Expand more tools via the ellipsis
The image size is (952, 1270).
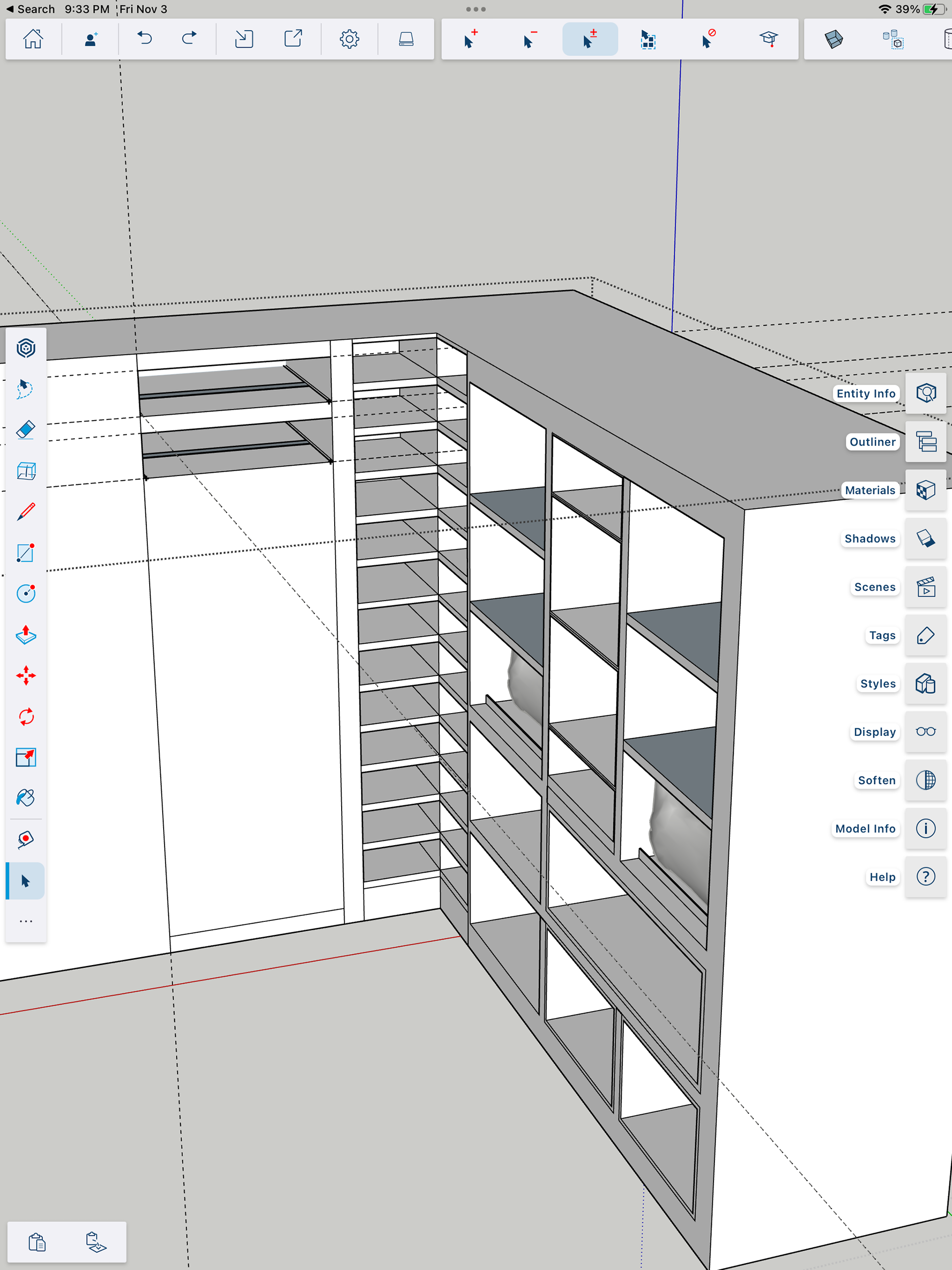26,921
